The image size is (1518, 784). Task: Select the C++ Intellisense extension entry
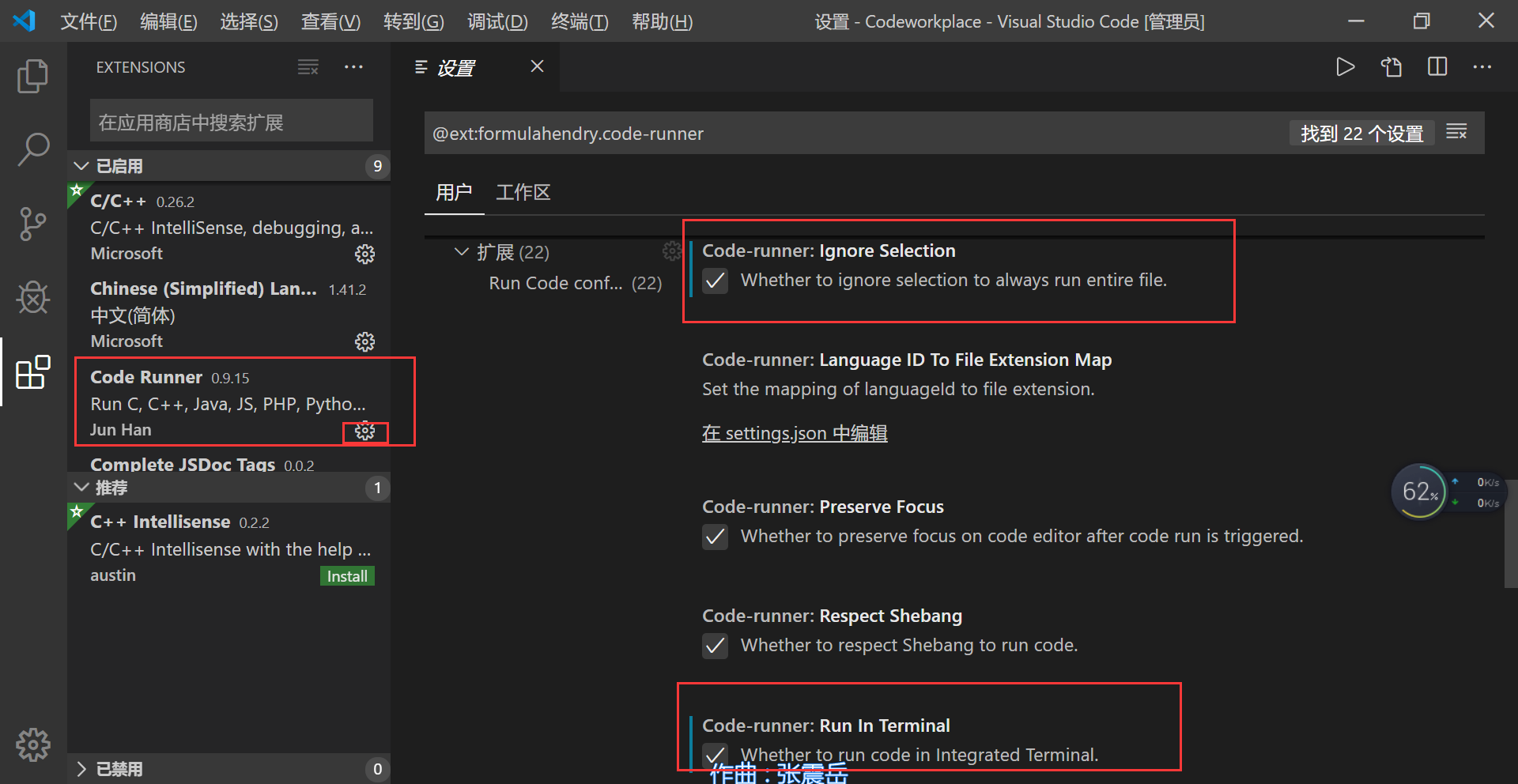pos(229,548)
